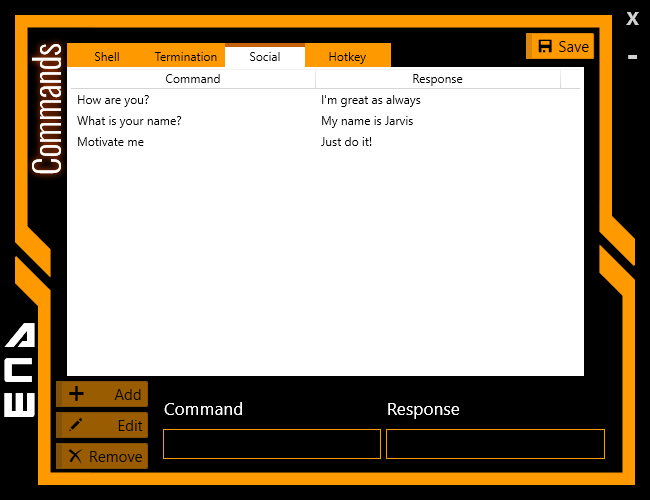
Task: Open the Termination tab
Action: coord(186,57)
